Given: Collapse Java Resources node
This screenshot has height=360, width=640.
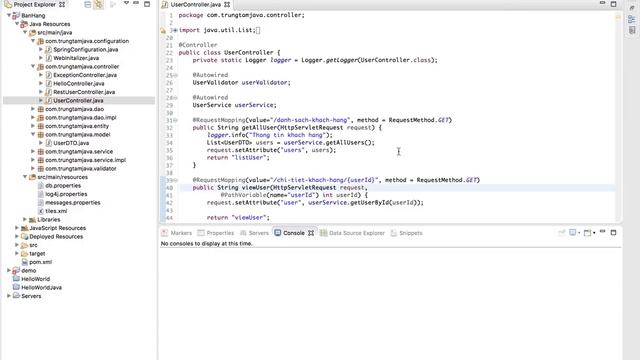Looking at the screenshot, I should pos(17,24).
